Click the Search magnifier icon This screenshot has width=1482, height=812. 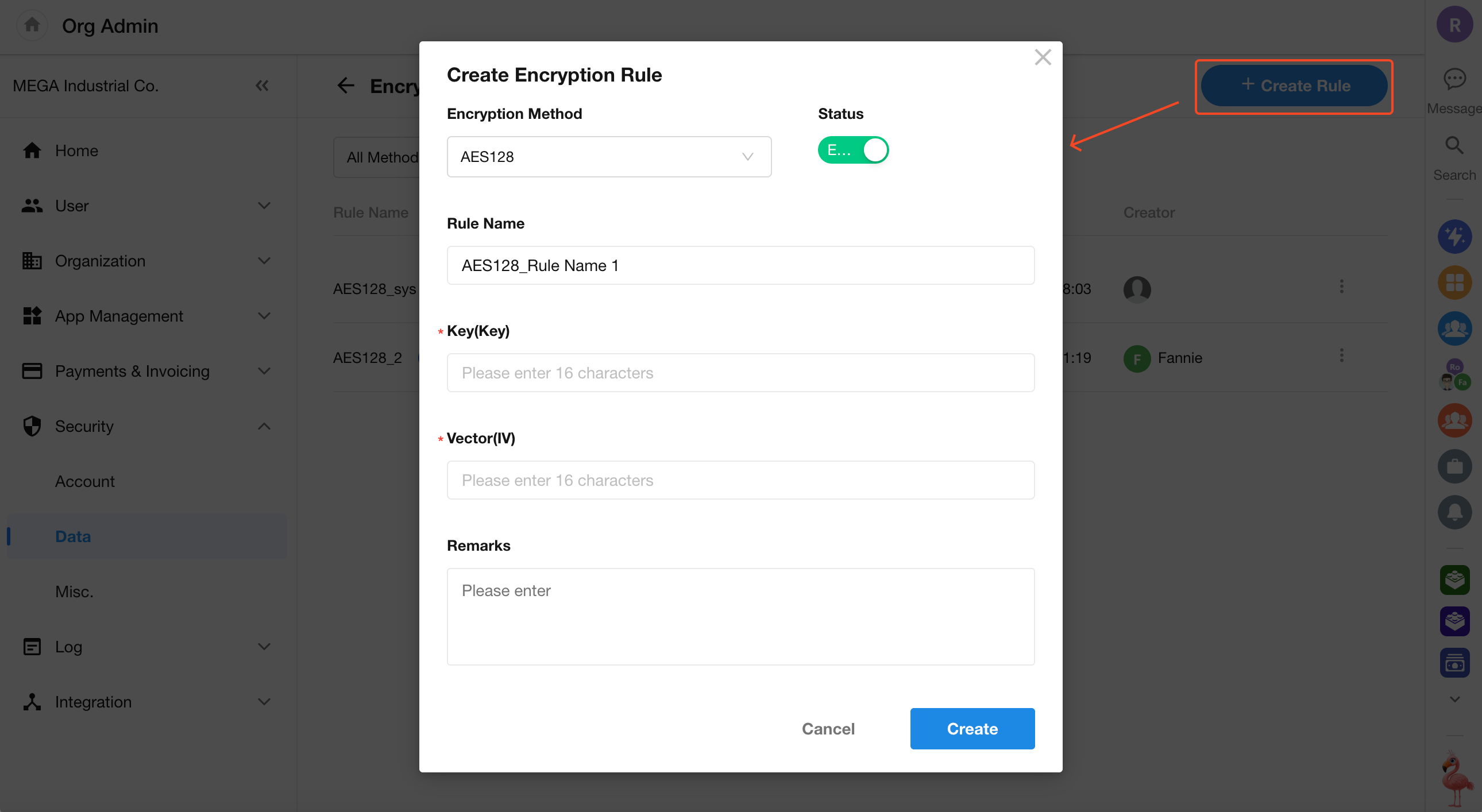coord(1454,145)
